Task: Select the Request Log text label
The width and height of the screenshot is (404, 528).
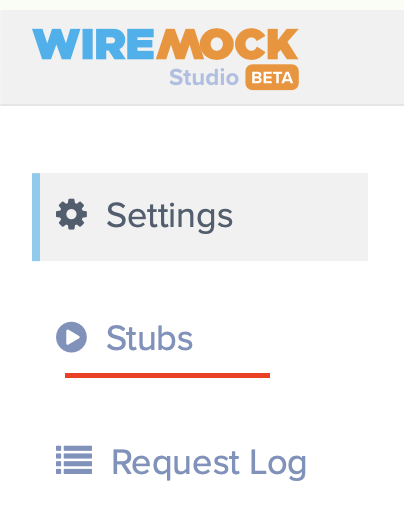Action: point(209,463)
